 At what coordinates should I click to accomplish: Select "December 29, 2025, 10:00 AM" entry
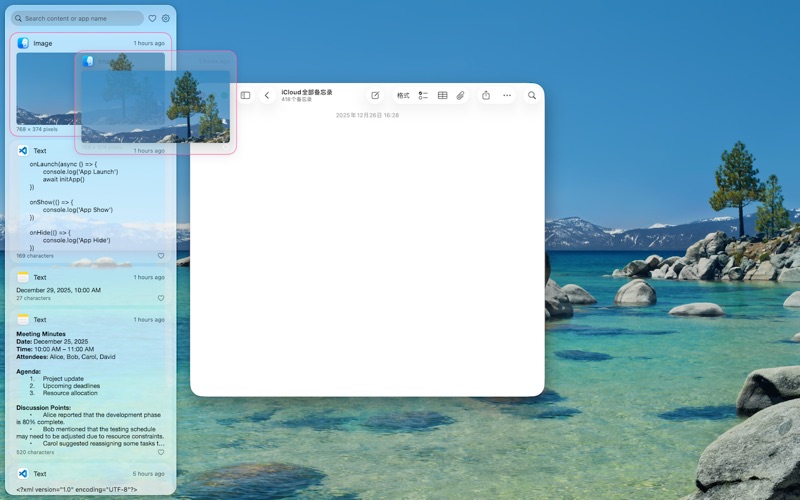(59, 290)
